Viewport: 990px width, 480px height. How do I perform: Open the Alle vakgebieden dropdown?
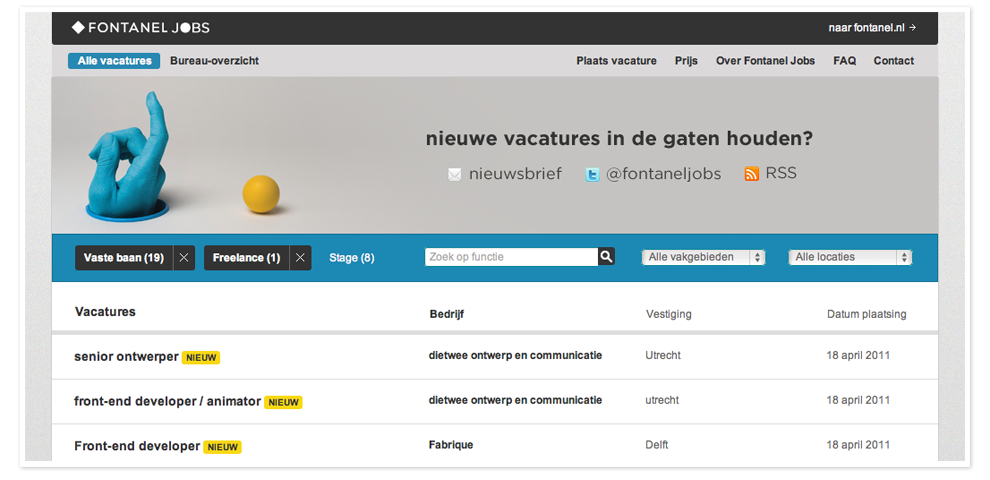[703, 257]
